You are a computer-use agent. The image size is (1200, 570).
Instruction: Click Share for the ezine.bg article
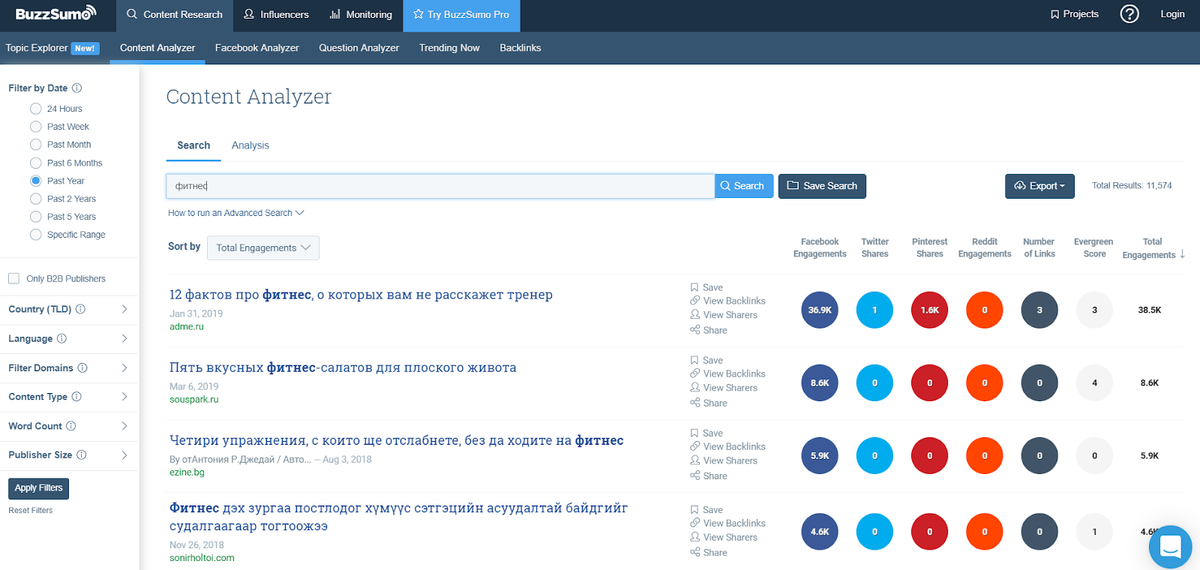[x=708, y=476]
